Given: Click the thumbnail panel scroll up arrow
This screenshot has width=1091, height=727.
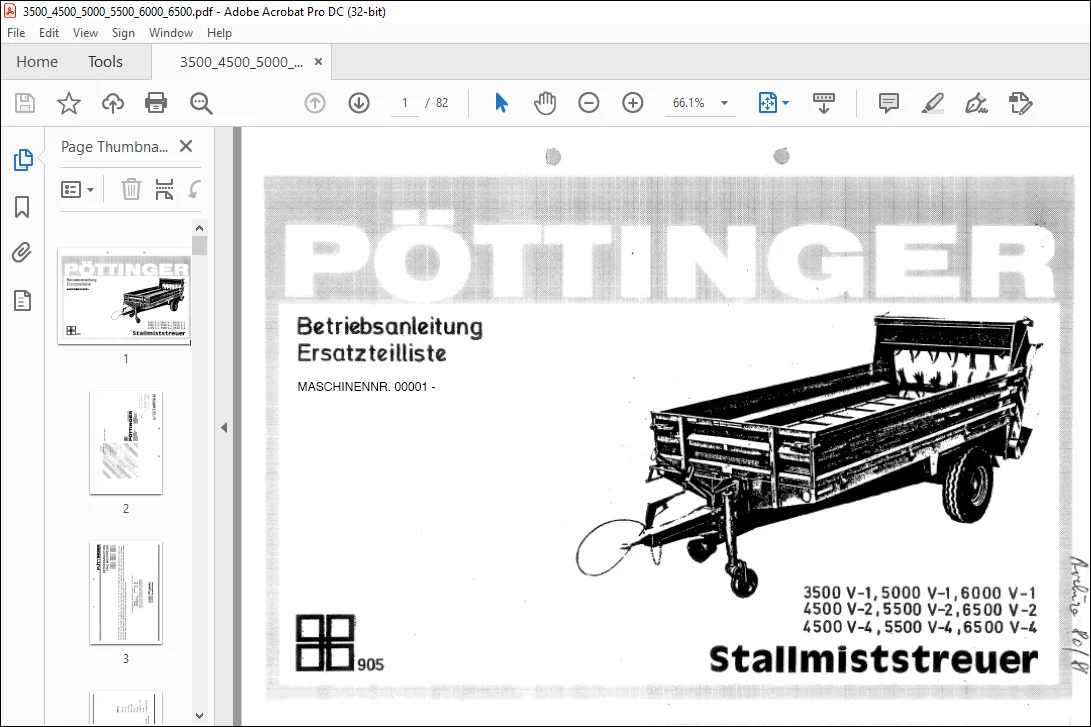Looking at the screenshot, I should (200, 228).
